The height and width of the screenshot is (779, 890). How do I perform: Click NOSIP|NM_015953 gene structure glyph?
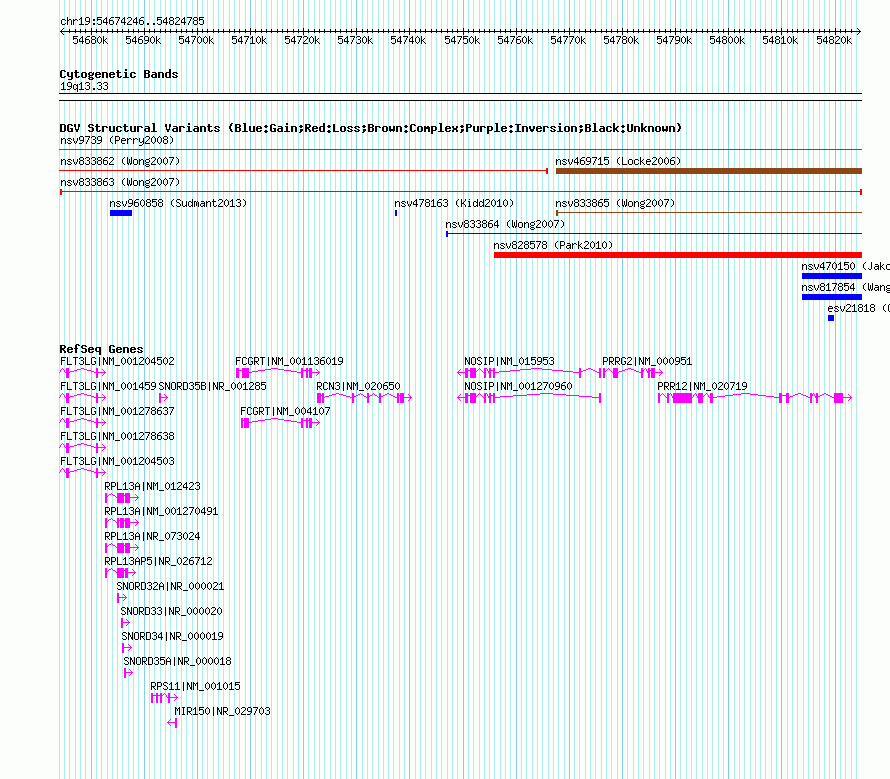[x=528, y=372]
